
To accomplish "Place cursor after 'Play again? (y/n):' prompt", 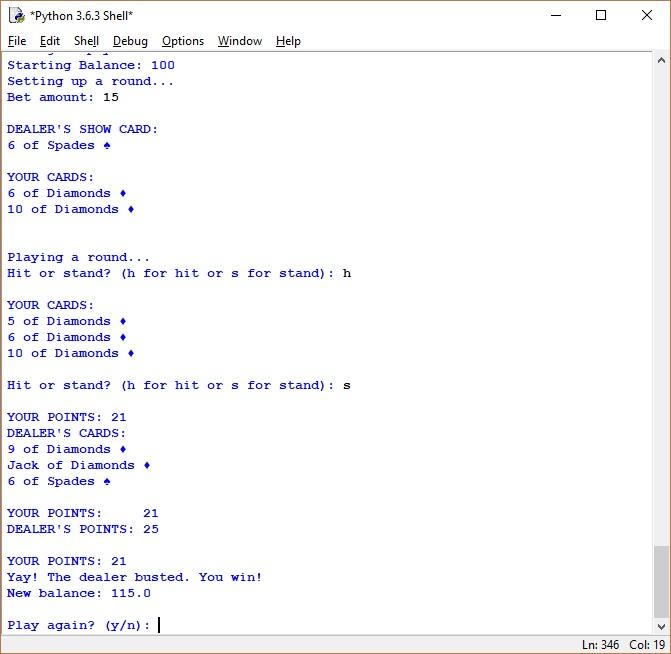I will 159,625.
